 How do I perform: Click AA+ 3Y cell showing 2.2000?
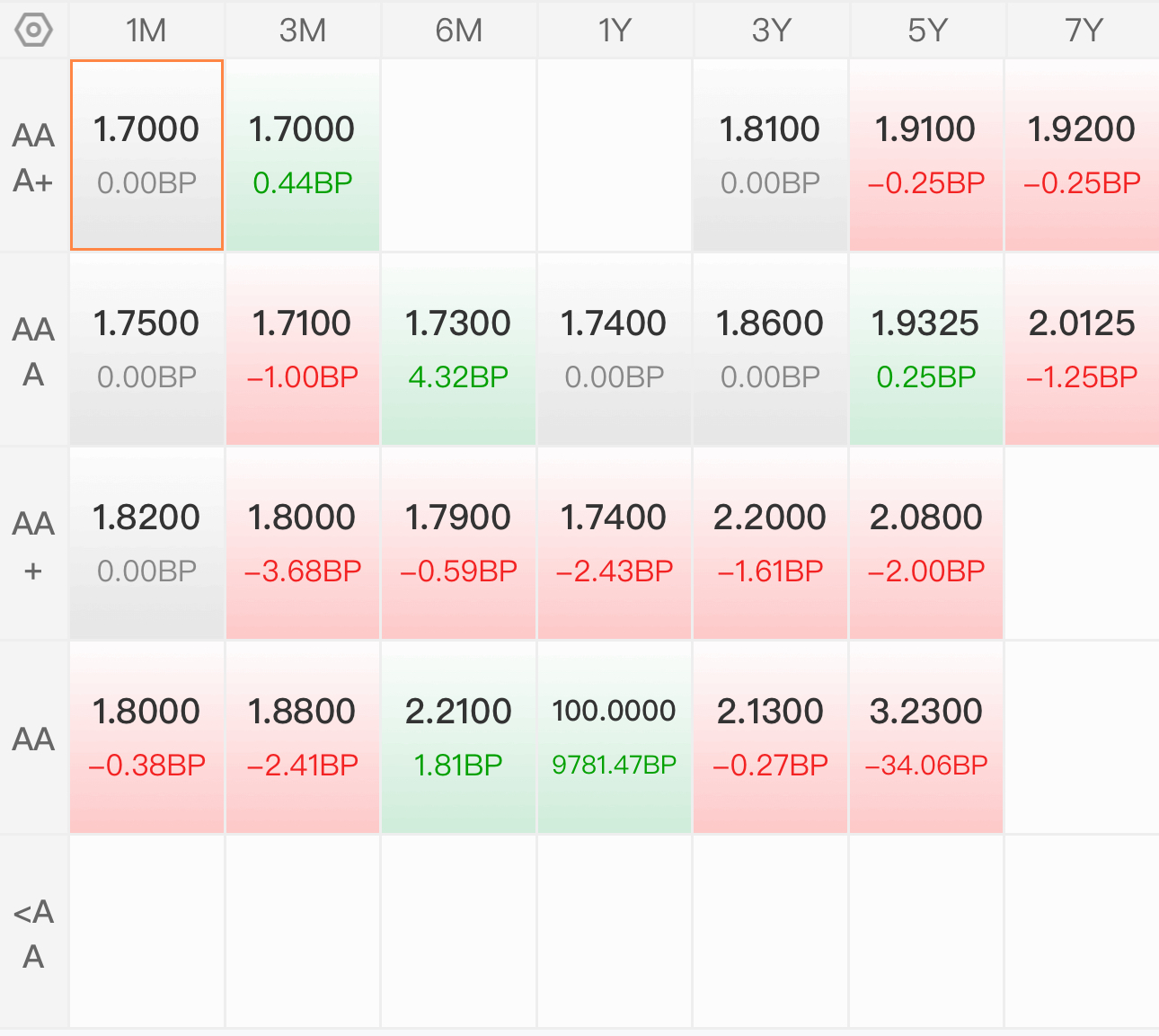coord(771,543)
